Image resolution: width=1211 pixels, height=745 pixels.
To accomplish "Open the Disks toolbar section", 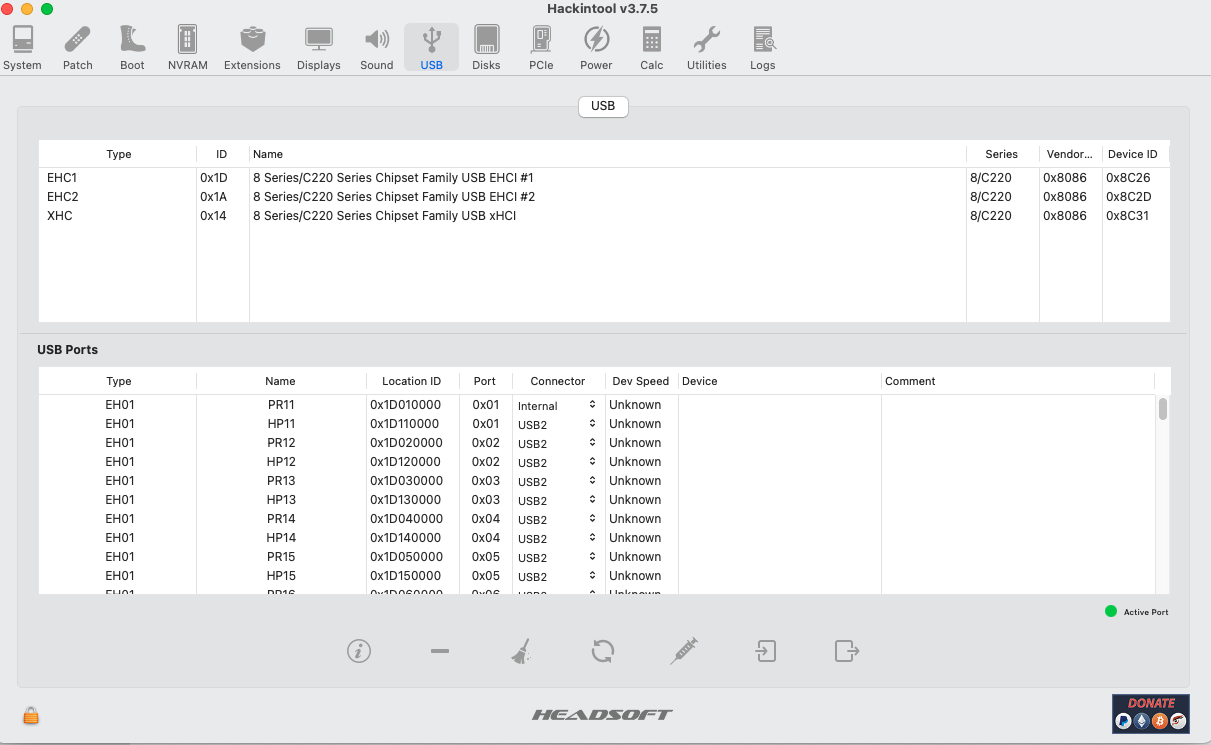I will coord(486,47).
